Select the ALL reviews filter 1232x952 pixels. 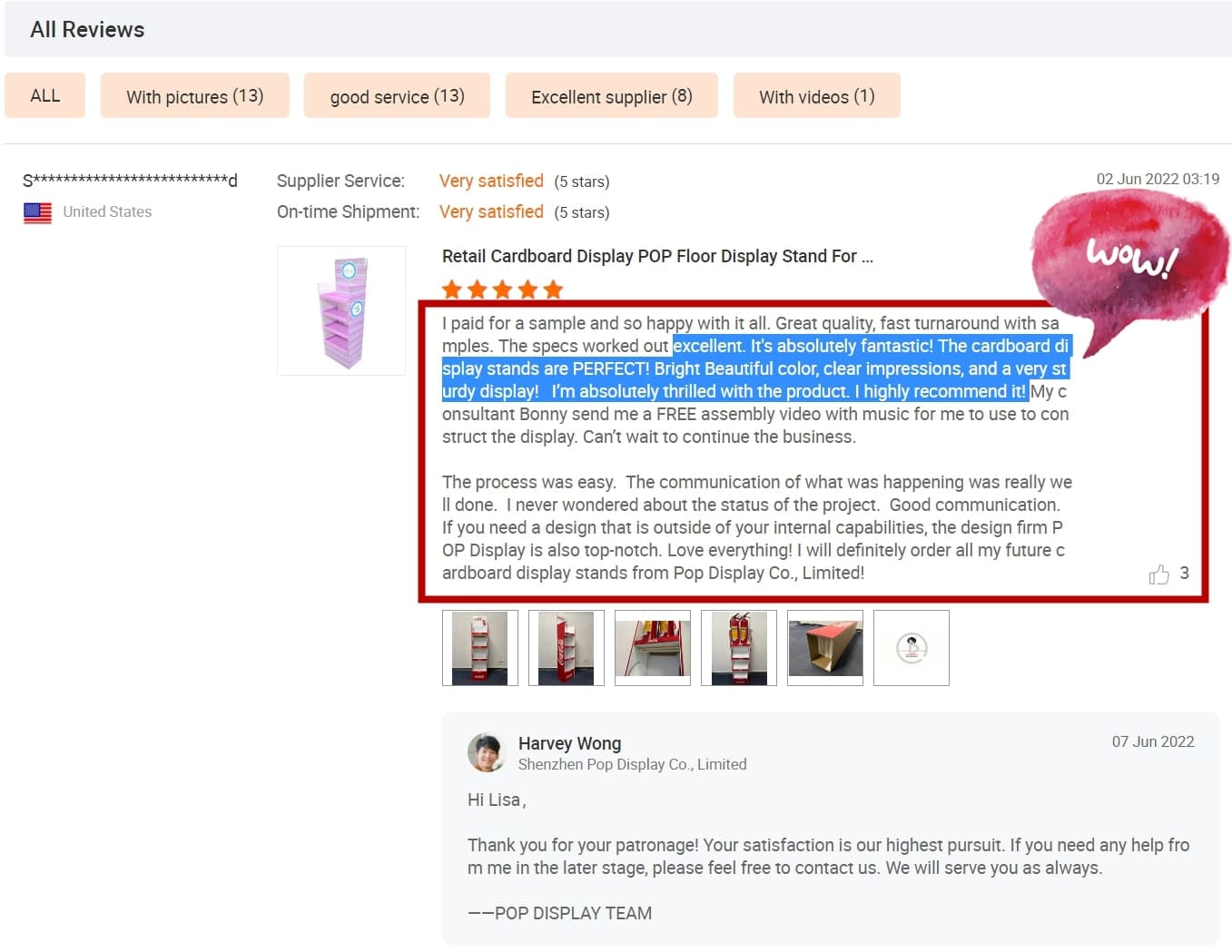pos(44,95)
